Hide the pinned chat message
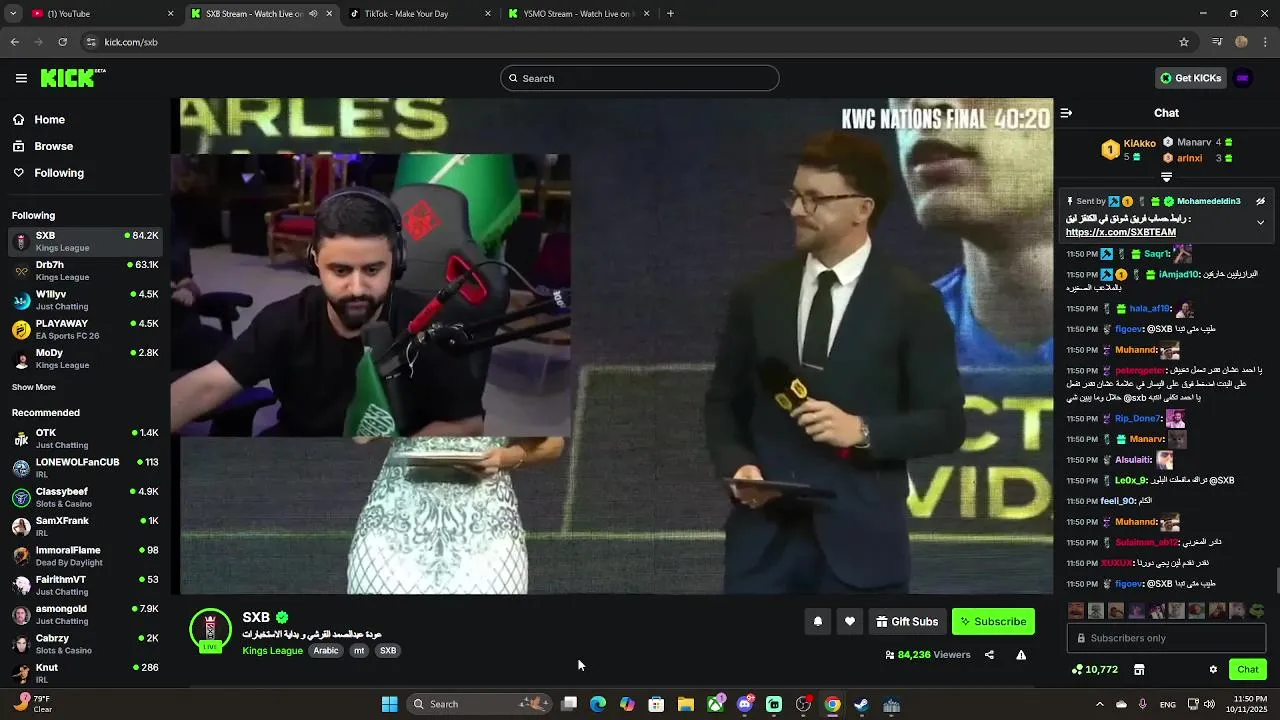1280x720 pixels. coord(1261,201)
